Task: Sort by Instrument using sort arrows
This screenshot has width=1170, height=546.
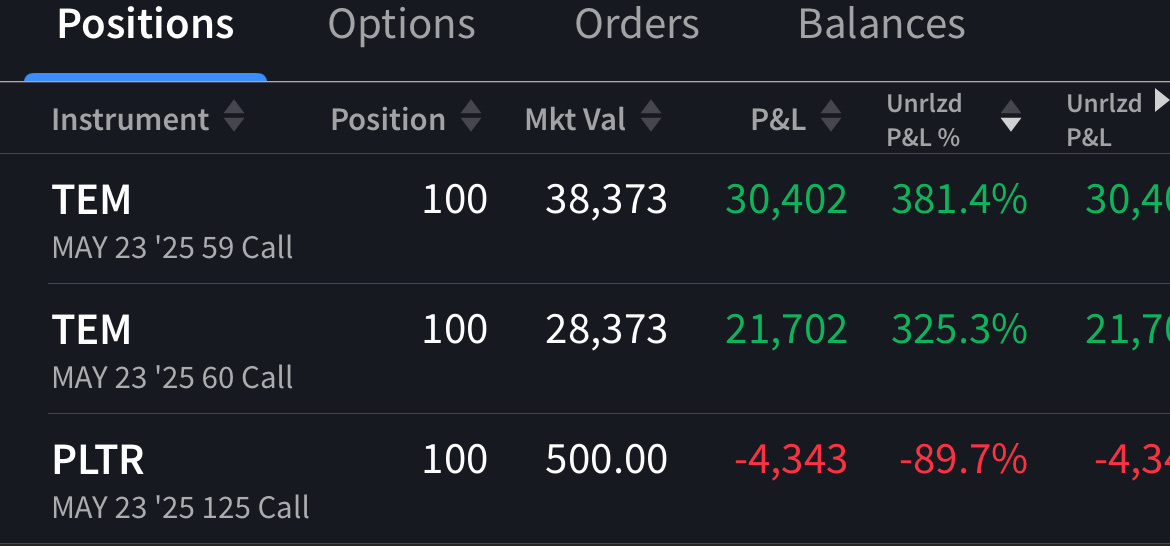Action: 234,118
